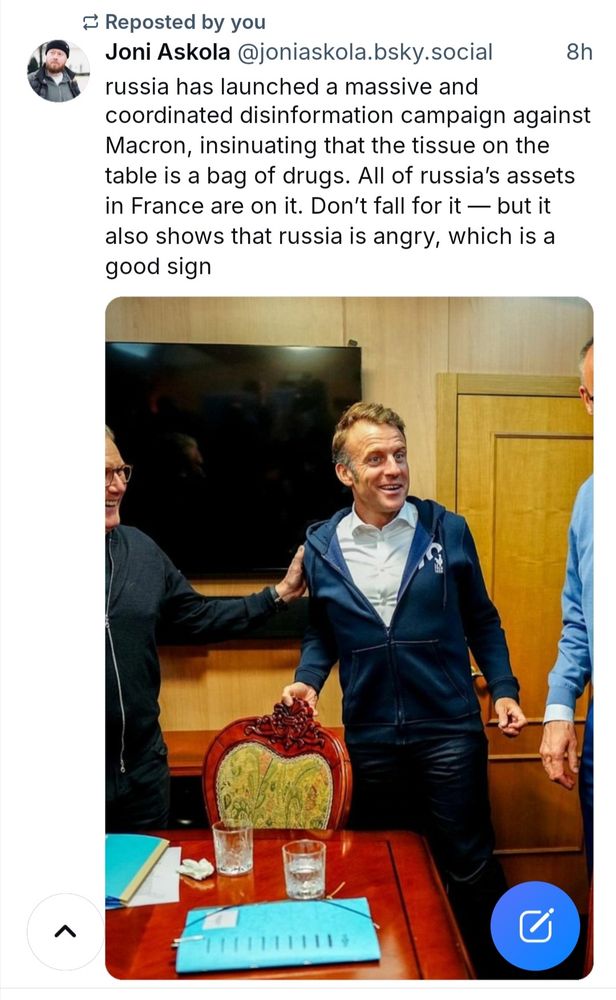Viewport: 616px width, 1000px height.
Task: Click the pencil glyph inside the compose button
Action: pos(536,925)
